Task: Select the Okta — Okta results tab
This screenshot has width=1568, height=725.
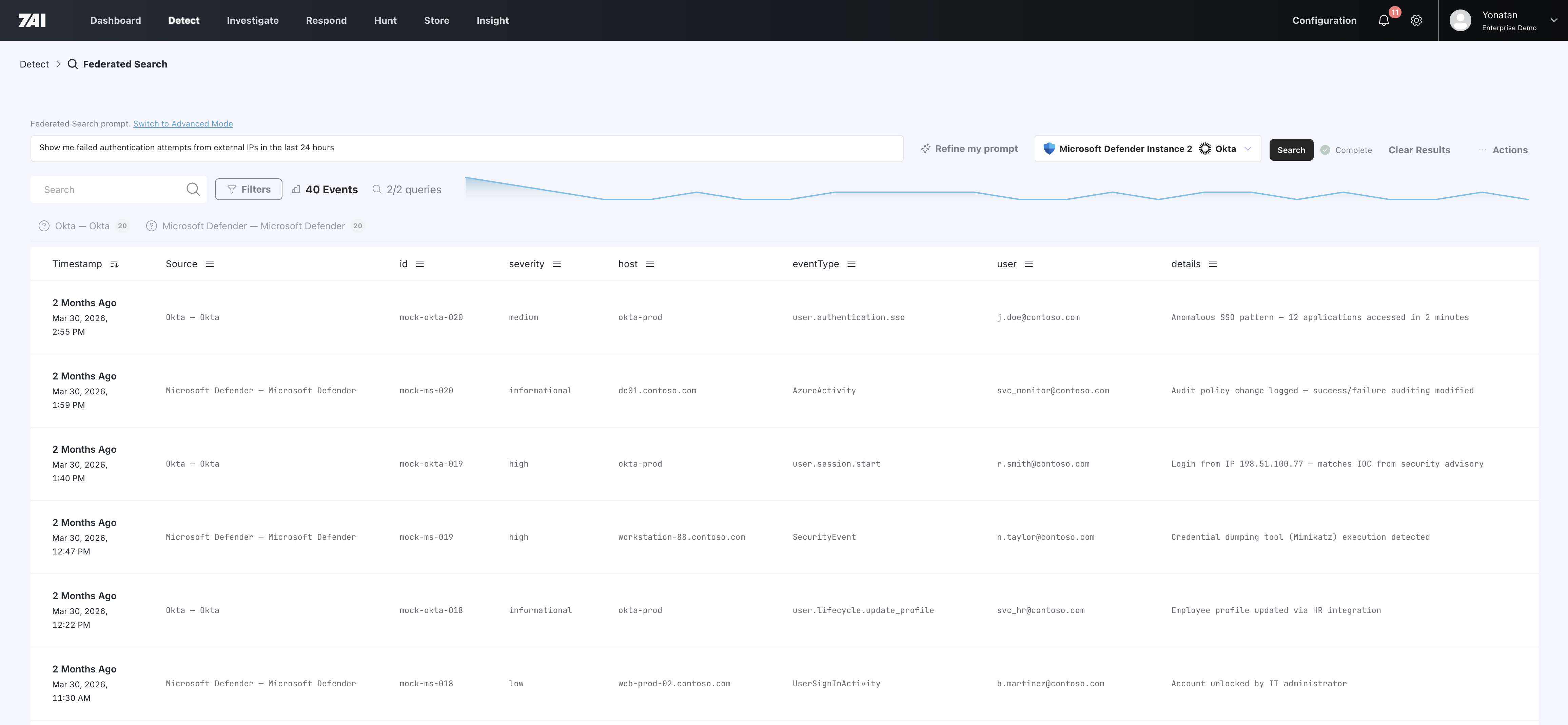Action: pos(83,226)
